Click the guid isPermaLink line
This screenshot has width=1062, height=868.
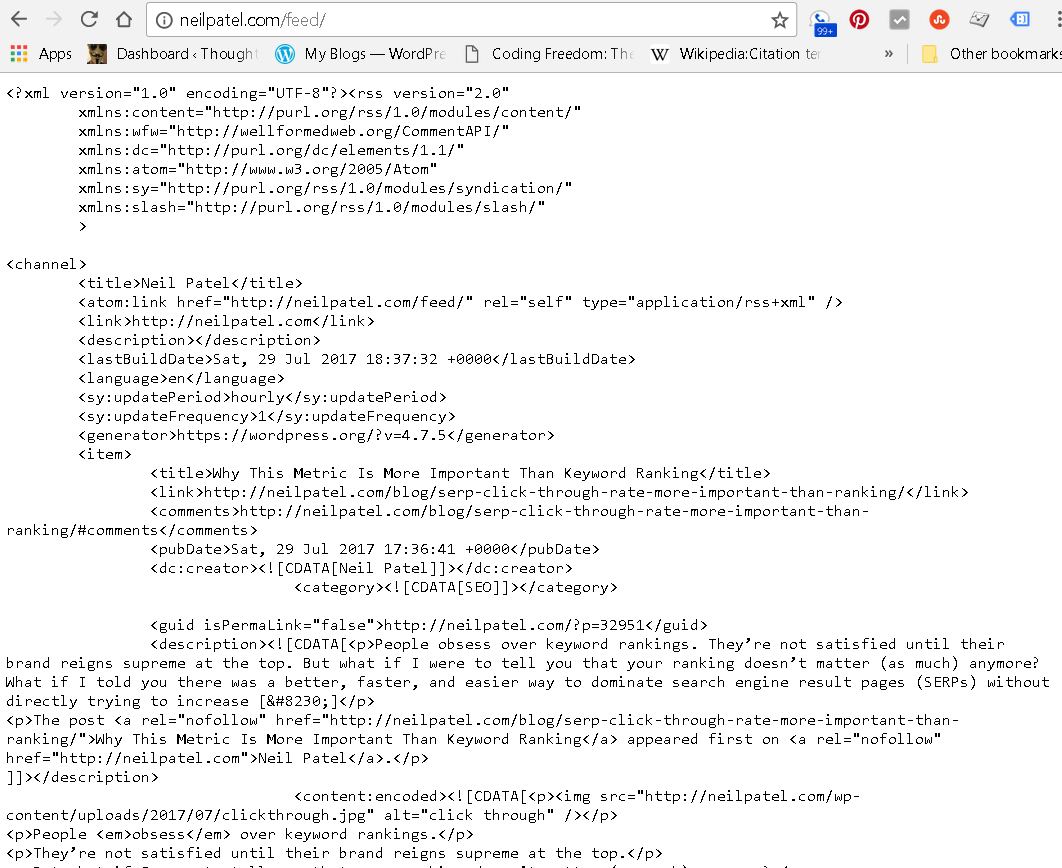[x=429, y=624]
